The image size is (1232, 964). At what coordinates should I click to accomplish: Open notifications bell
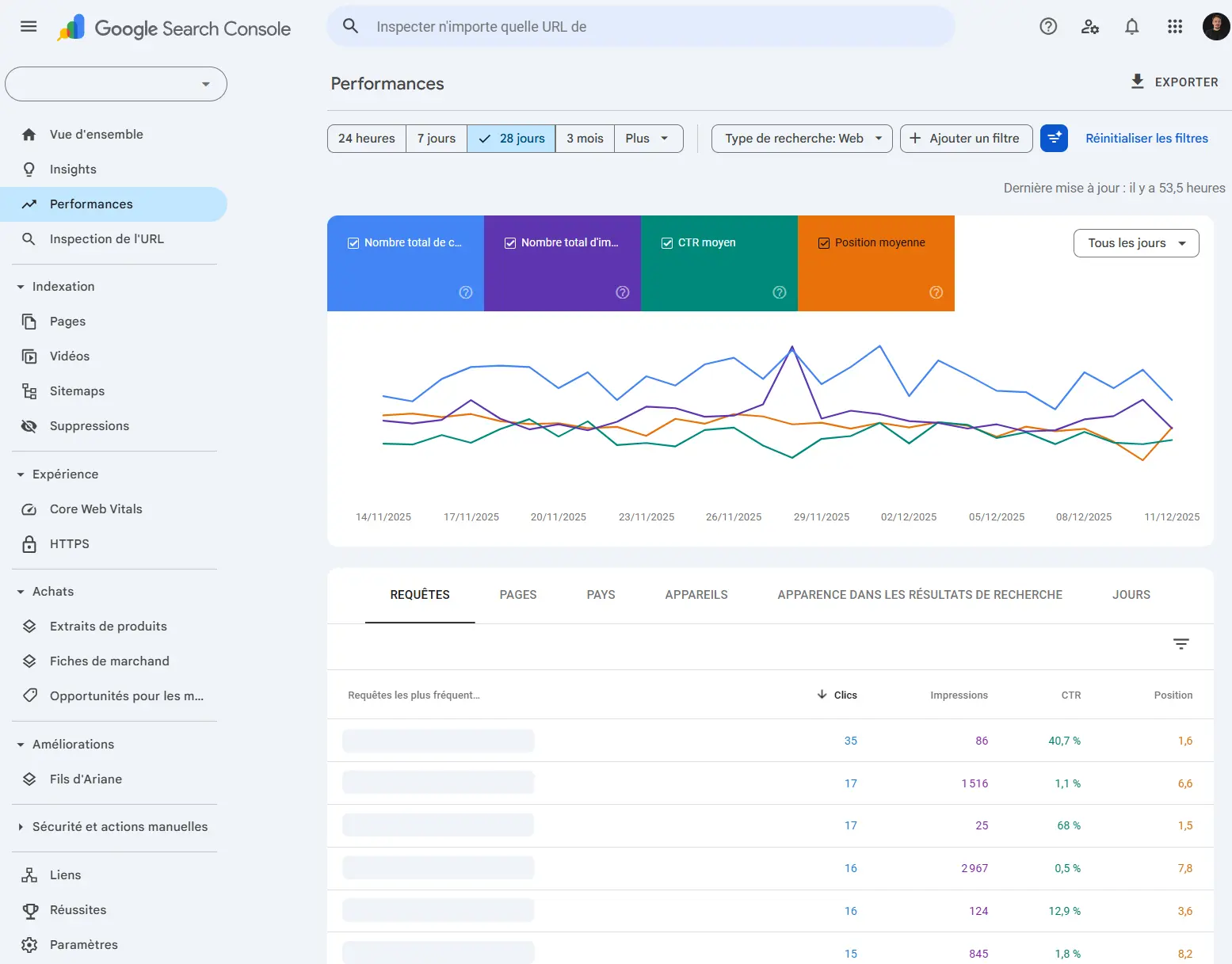(x=1132, y=26)
